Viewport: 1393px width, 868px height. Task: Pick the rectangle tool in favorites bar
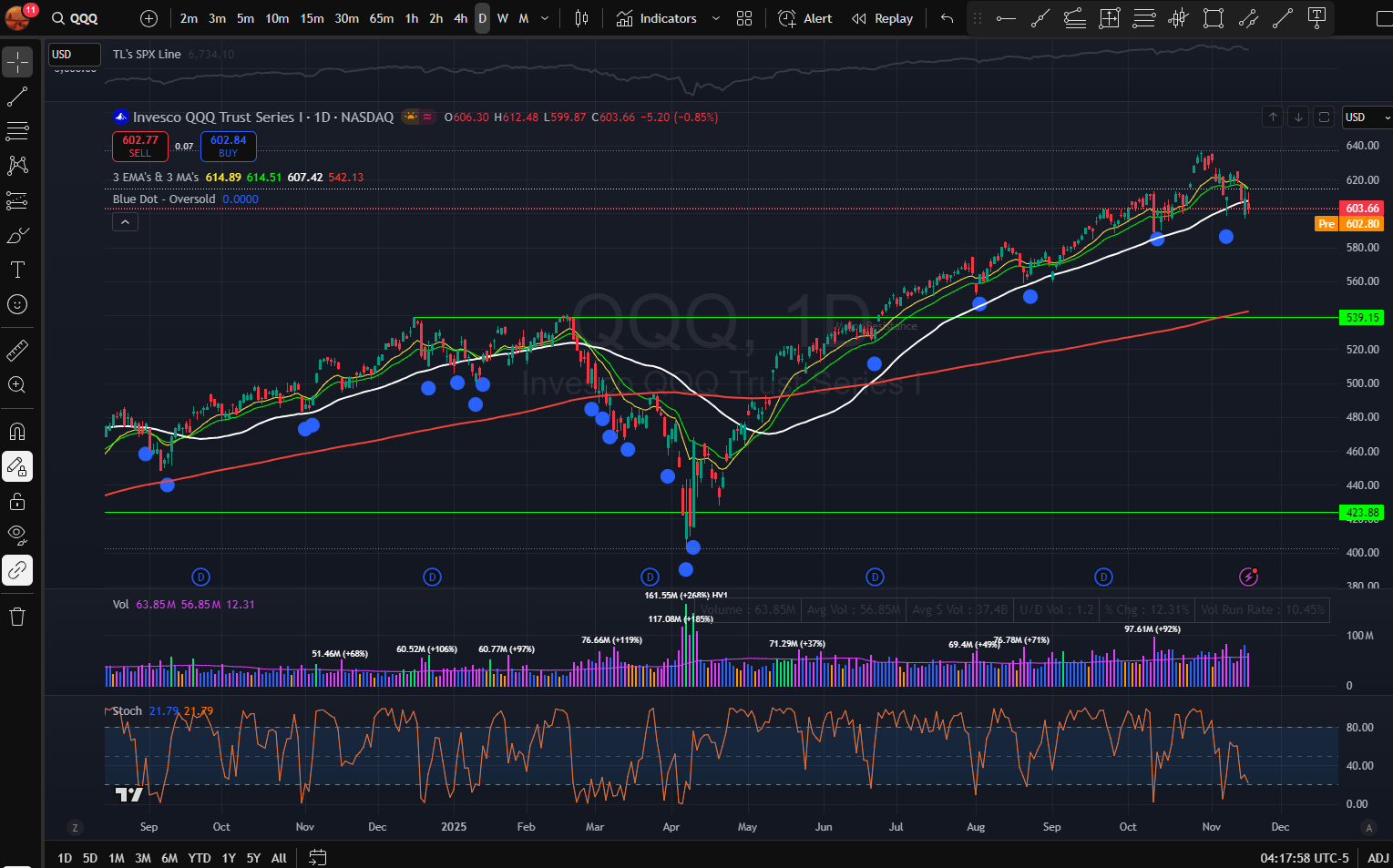[x=1214, y=18]
